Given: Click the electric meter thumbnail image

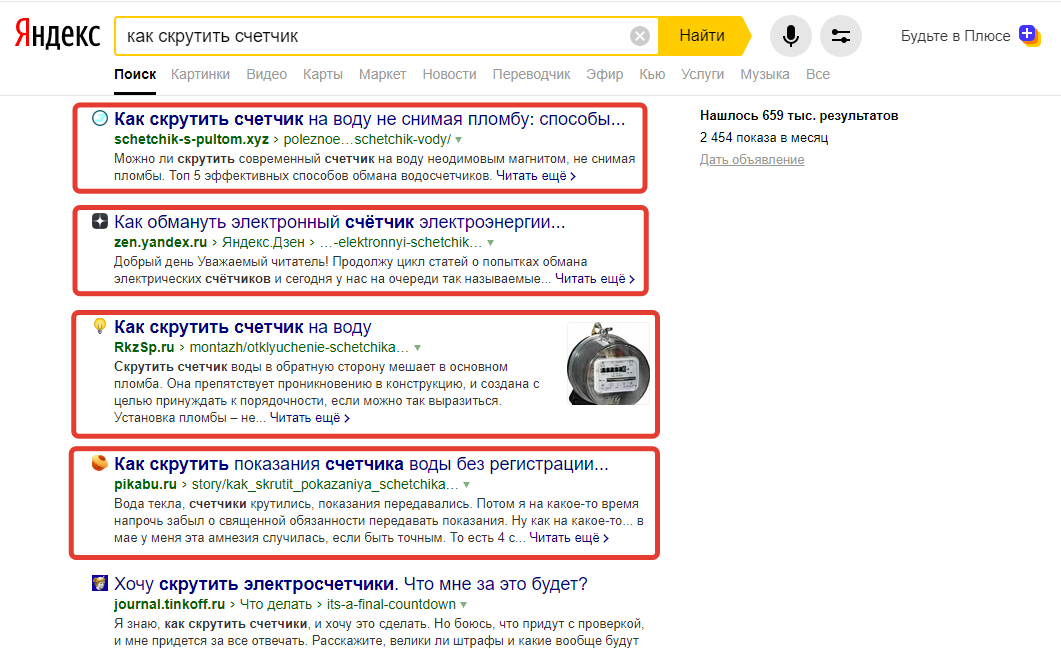Looking at the screenshot, I should pyautogui.click(x=608, y=363).
